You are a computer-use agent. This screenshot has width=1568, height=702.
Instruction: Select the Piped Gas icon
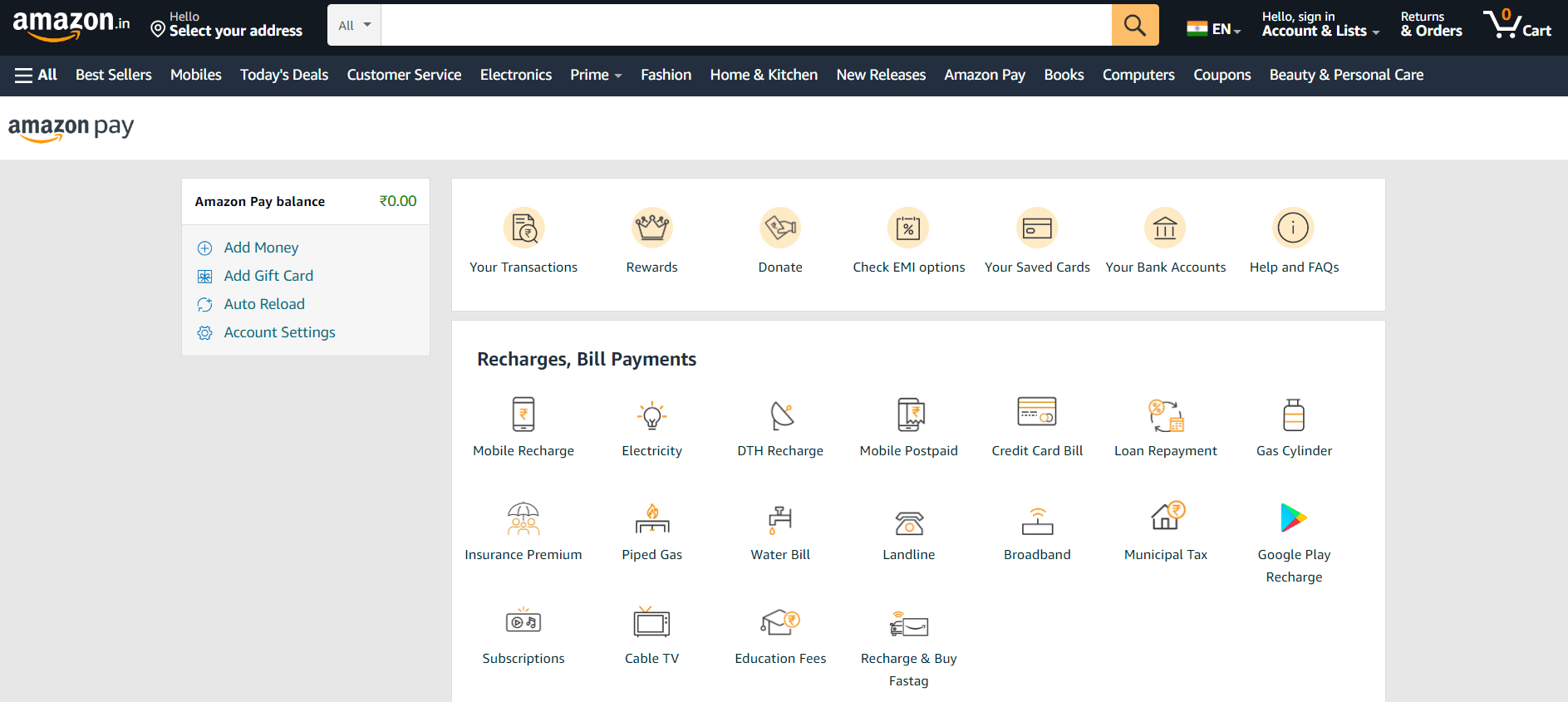click(652, 518)
